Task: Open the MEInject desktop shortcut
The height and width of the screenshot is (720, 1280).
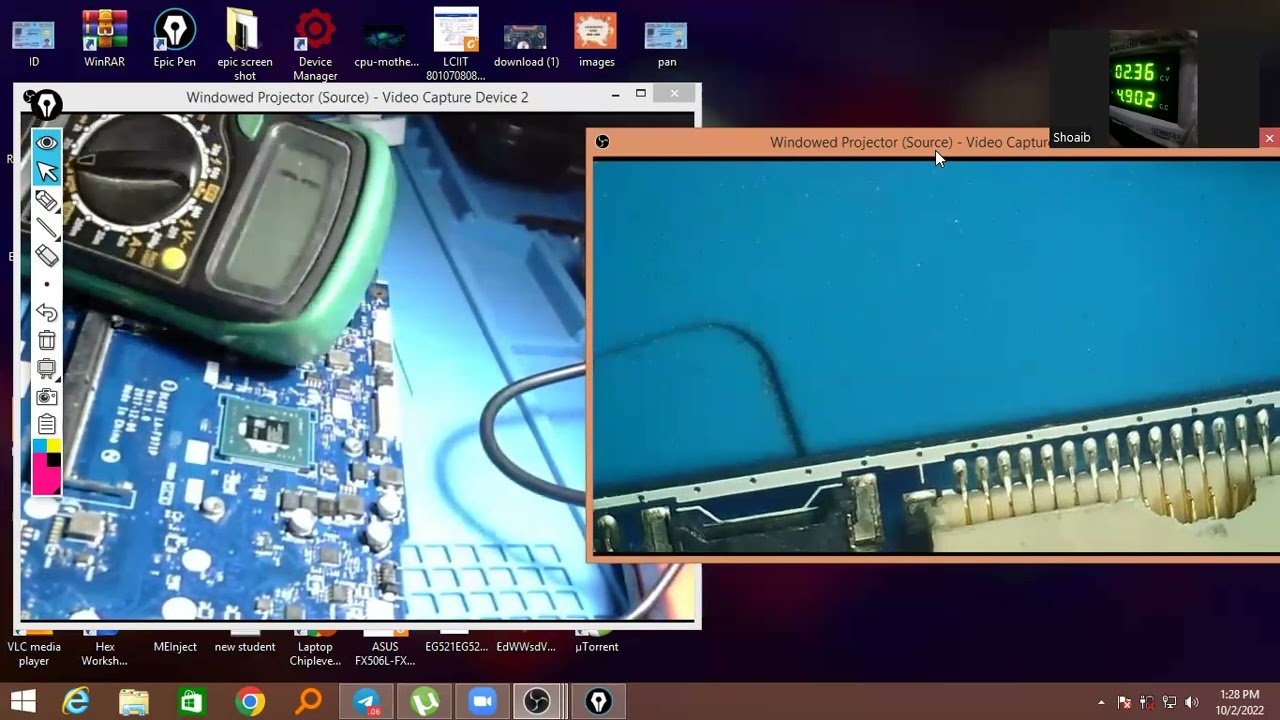Action: tap(175, 644)
